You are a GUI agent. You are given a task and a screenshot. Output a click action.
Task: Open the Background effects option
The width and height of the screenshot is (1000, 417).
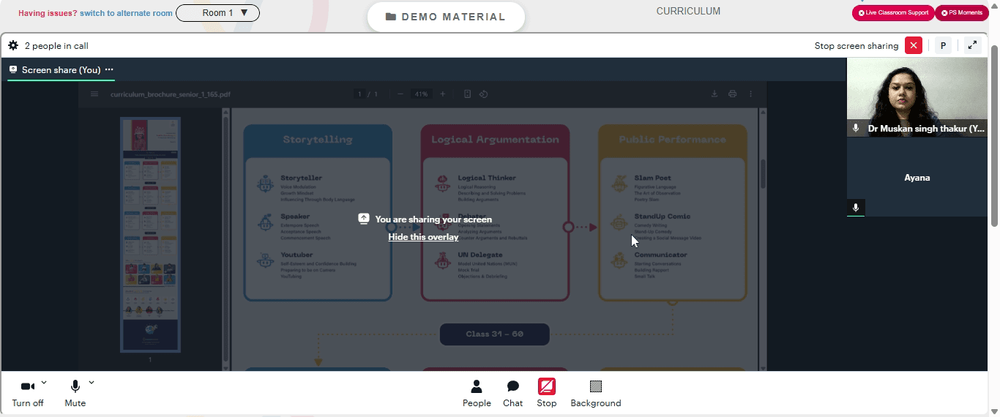coord(596,393)
